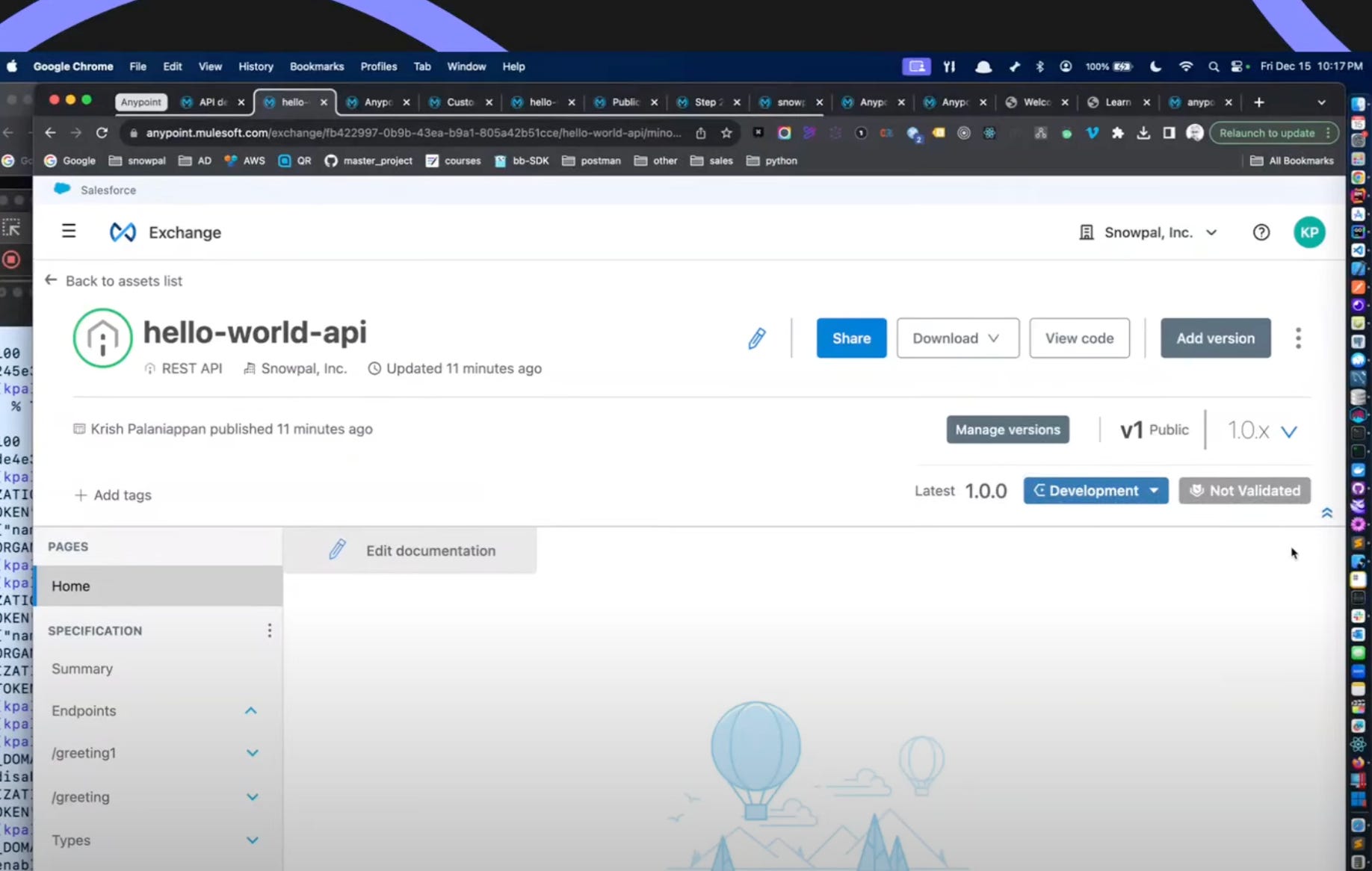The width and height of the screenshot is (1372, 871).
Task: Open the KP user avatar menu
Action: (x=1309, y=232)
